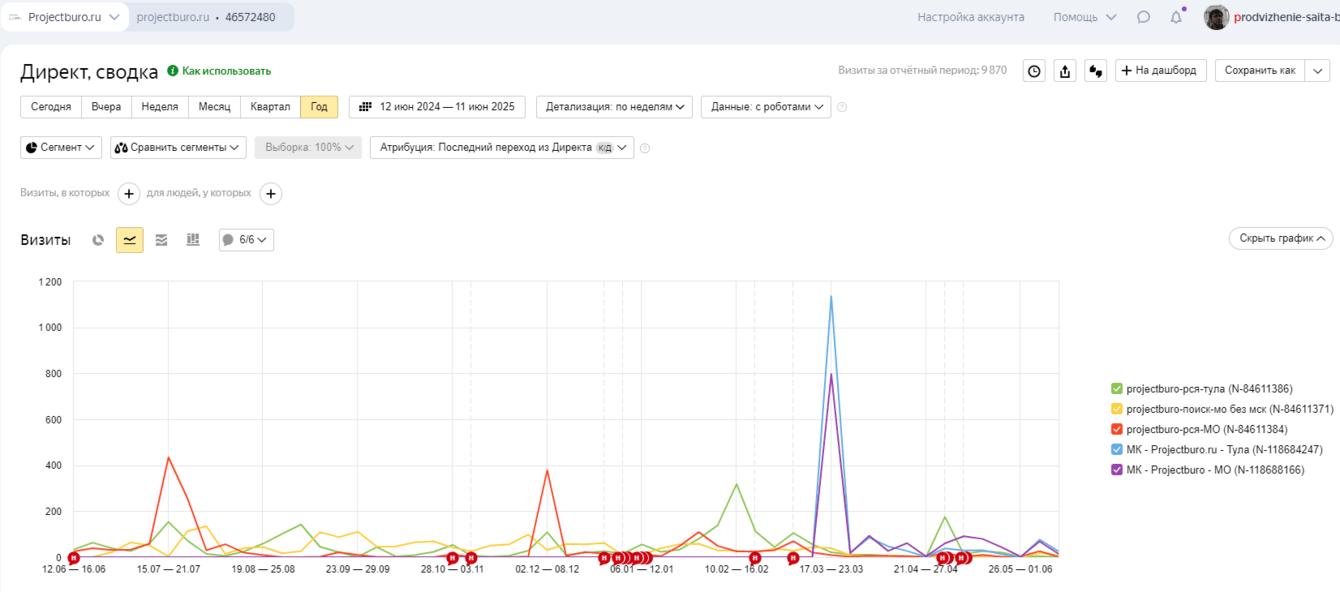
Task: Click help question mark beside data selector
Action: tap(842, 107)
